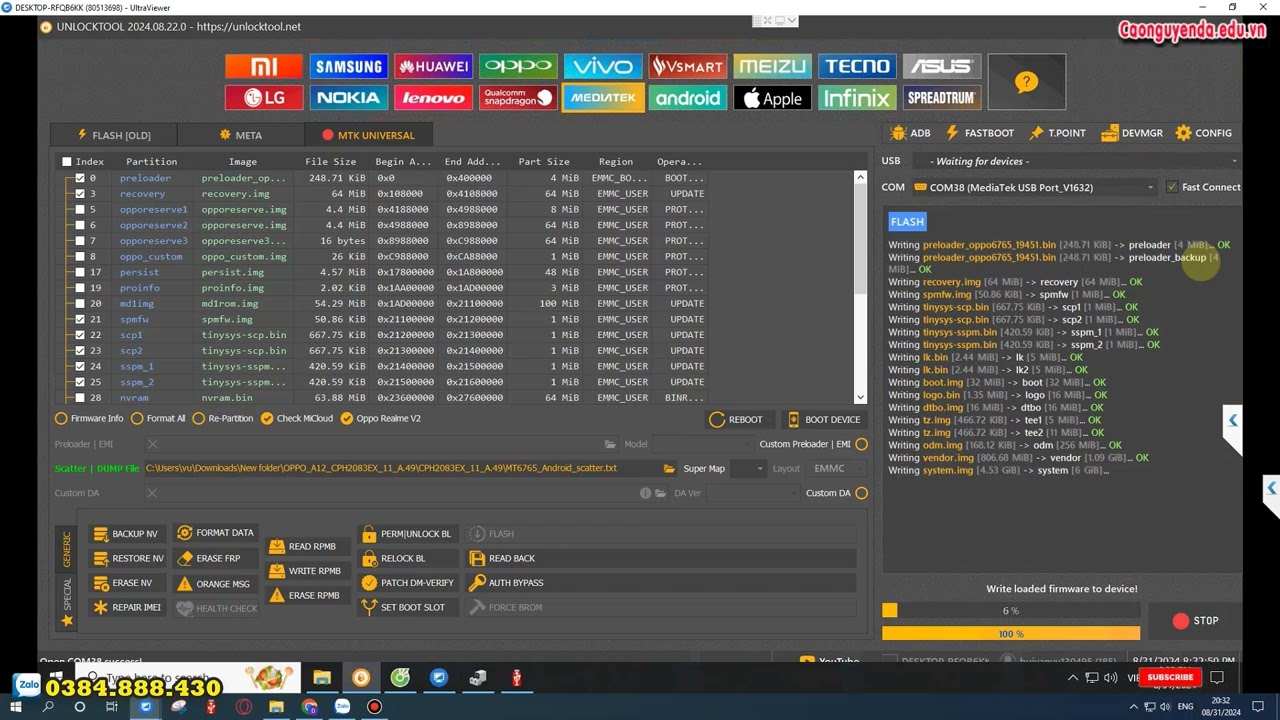
Task: Select the GENERIC side tab
Action: [67, 548]
